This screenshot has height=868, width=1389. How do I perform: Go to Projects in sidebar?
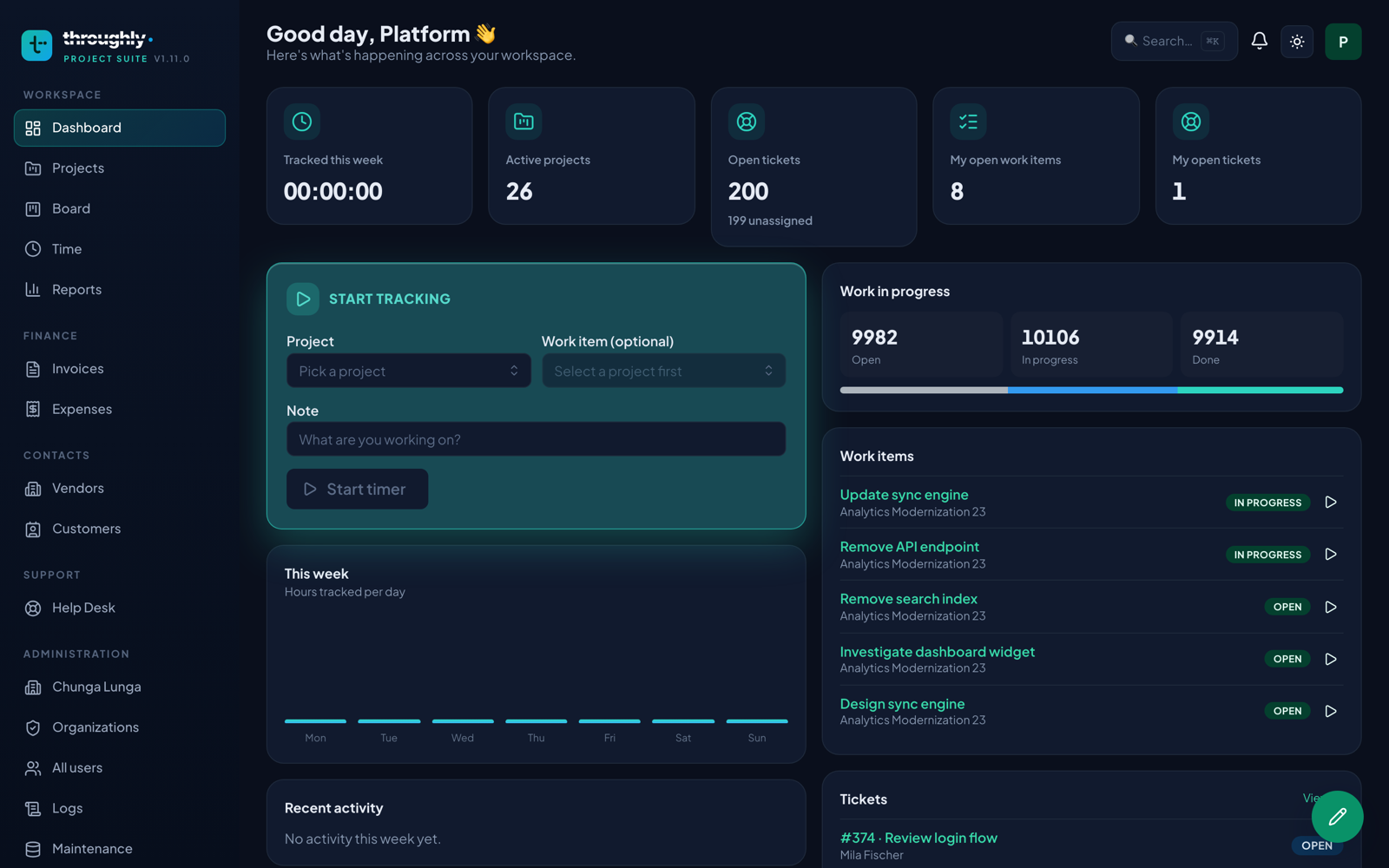pos(120,168)
